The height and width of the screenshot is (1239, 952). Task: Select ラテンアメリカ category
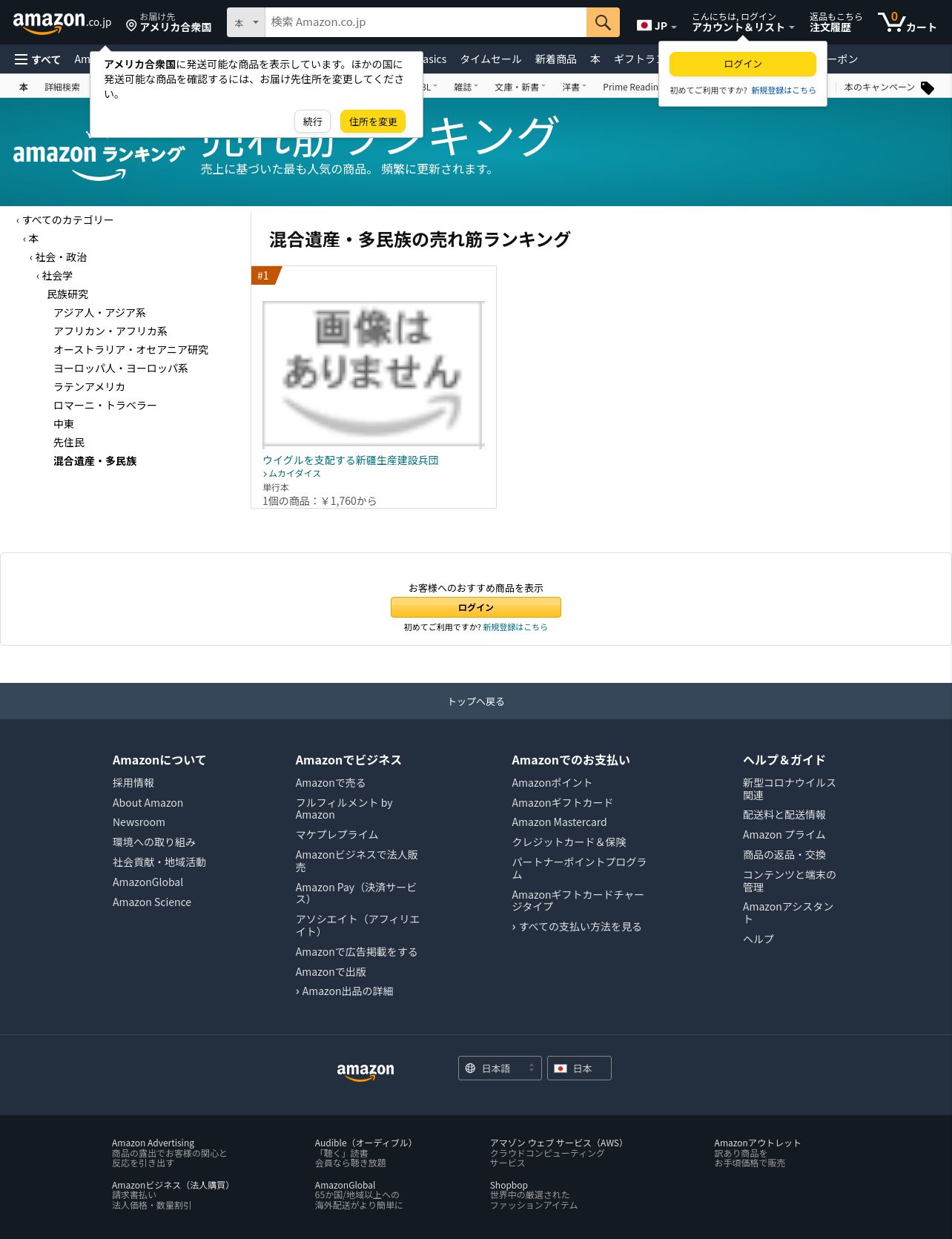[x=89, y=387]
